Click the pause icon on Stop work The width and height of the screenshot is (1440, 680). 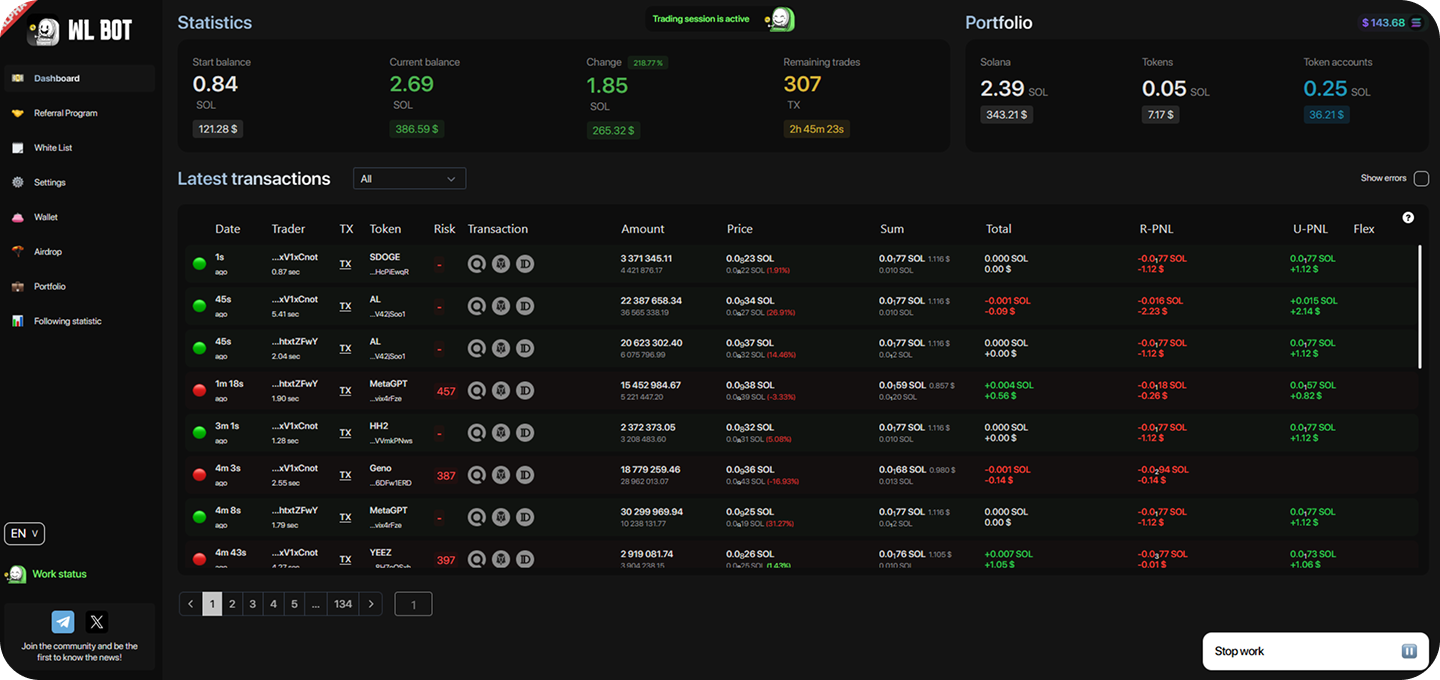(1409, 651)
